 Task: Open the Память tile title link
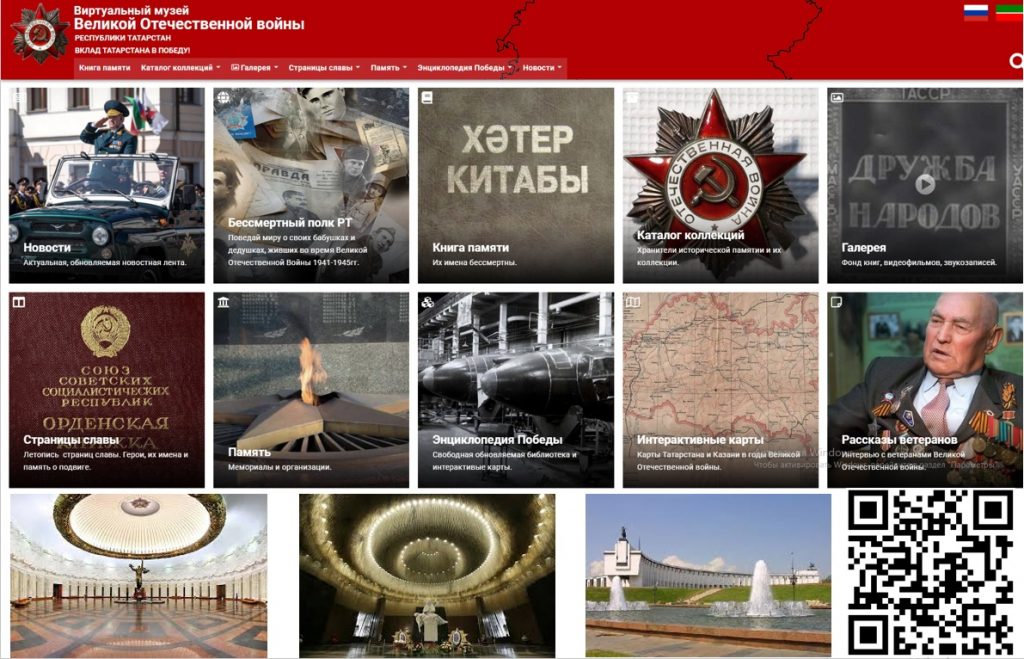249,452
